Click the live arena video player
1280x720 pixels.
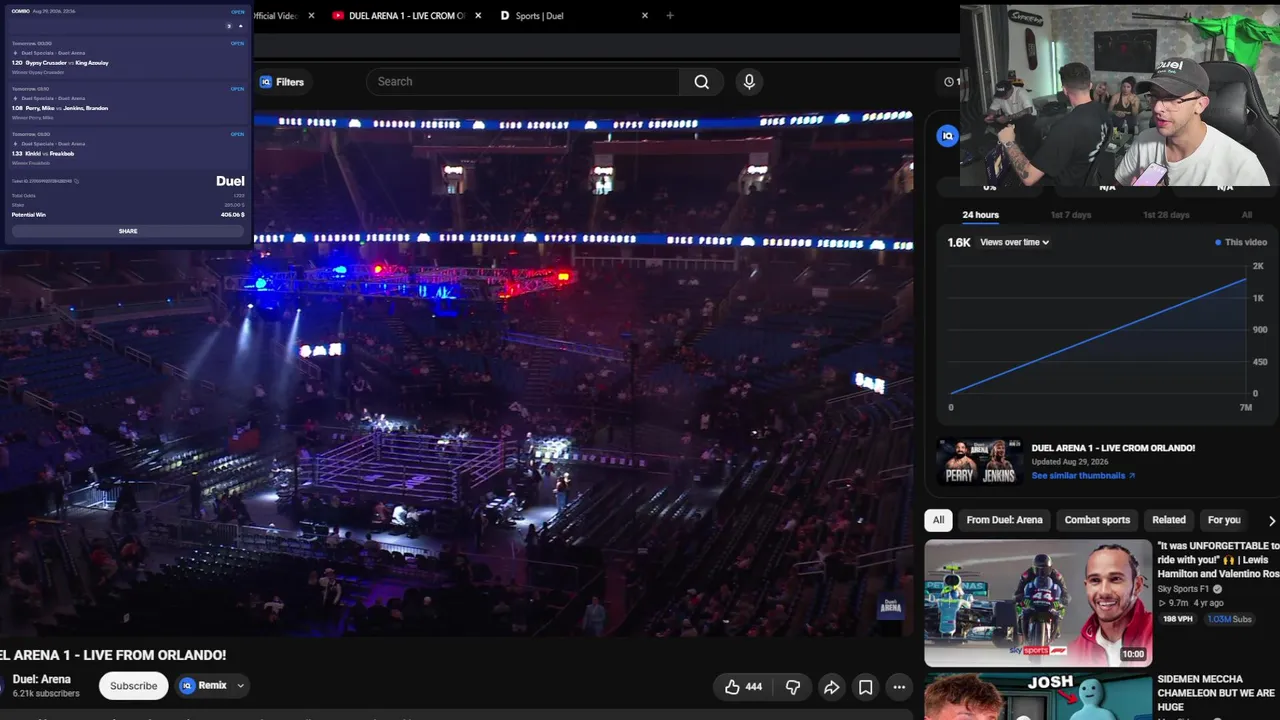456,373
